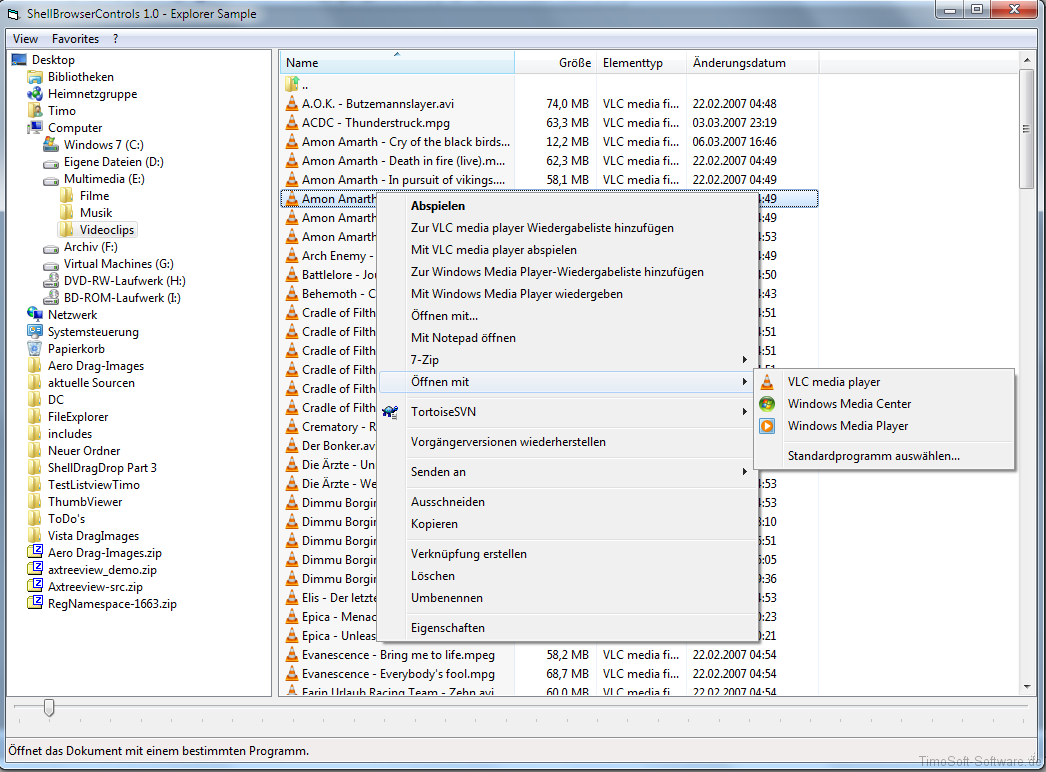The height and width of the screenshot is (772, 1046).
Task: Click the file list scroll up arrow
Action: (x=1027, y=60)
